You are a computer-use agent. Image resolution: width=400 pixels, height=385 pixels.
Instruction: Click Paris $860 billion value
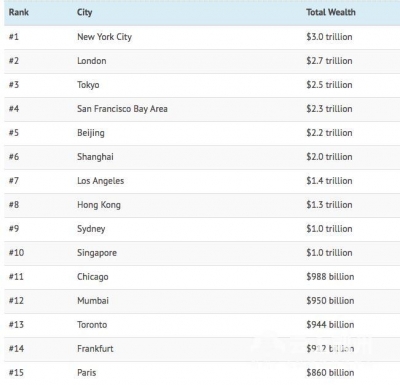tap(330, 373)
